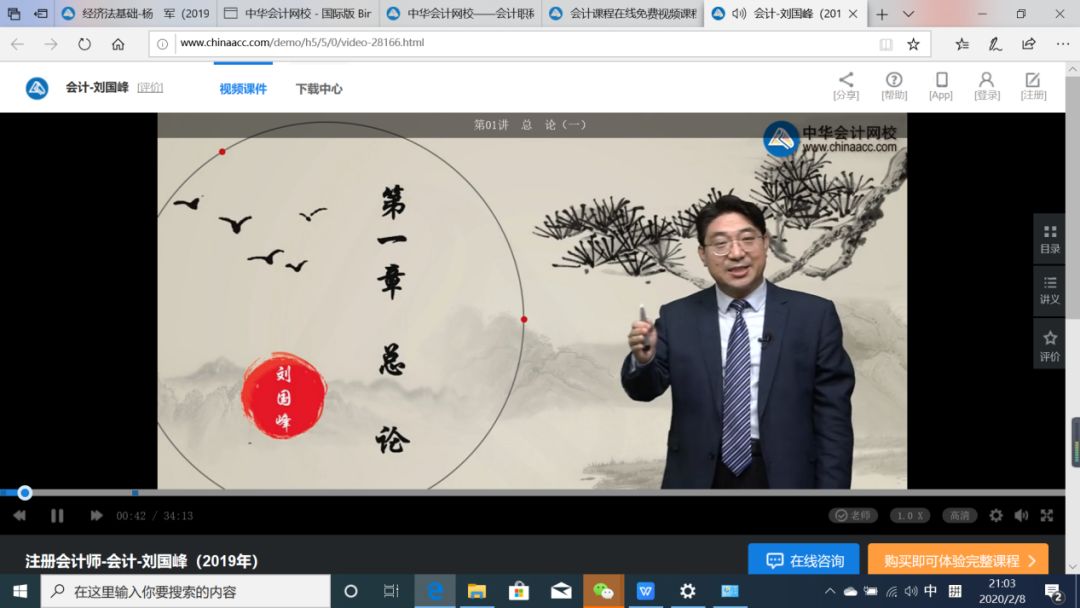This screenshot has width=1080, height=608.
Task: Click the 注册 register icon
Action: (x=1033, y=86)
